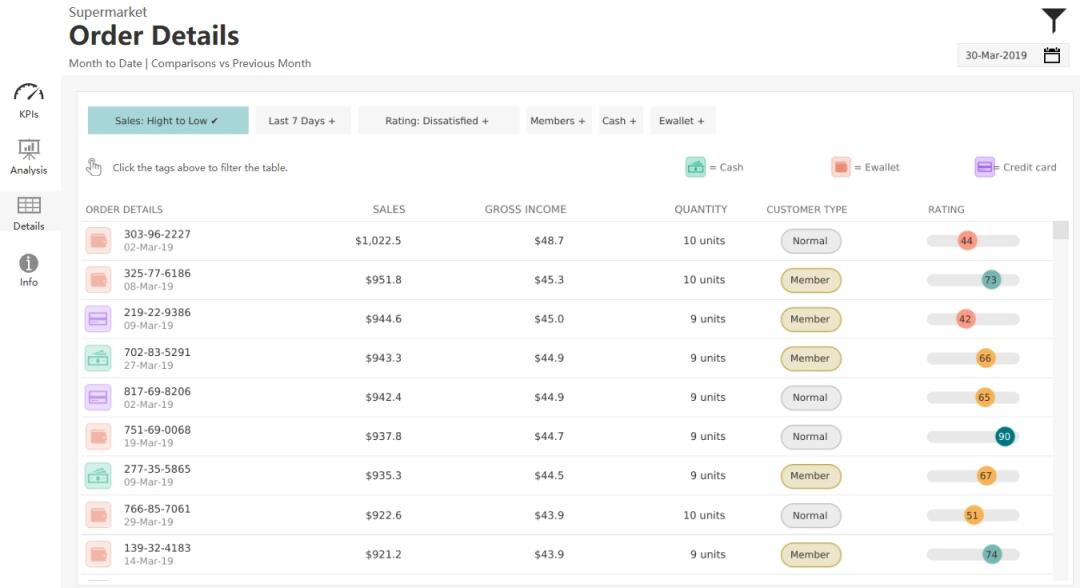This screenshot has width=1080, height=588.
Task: Click Member badge for order 277-35-5865
Action: click(811, 476)
